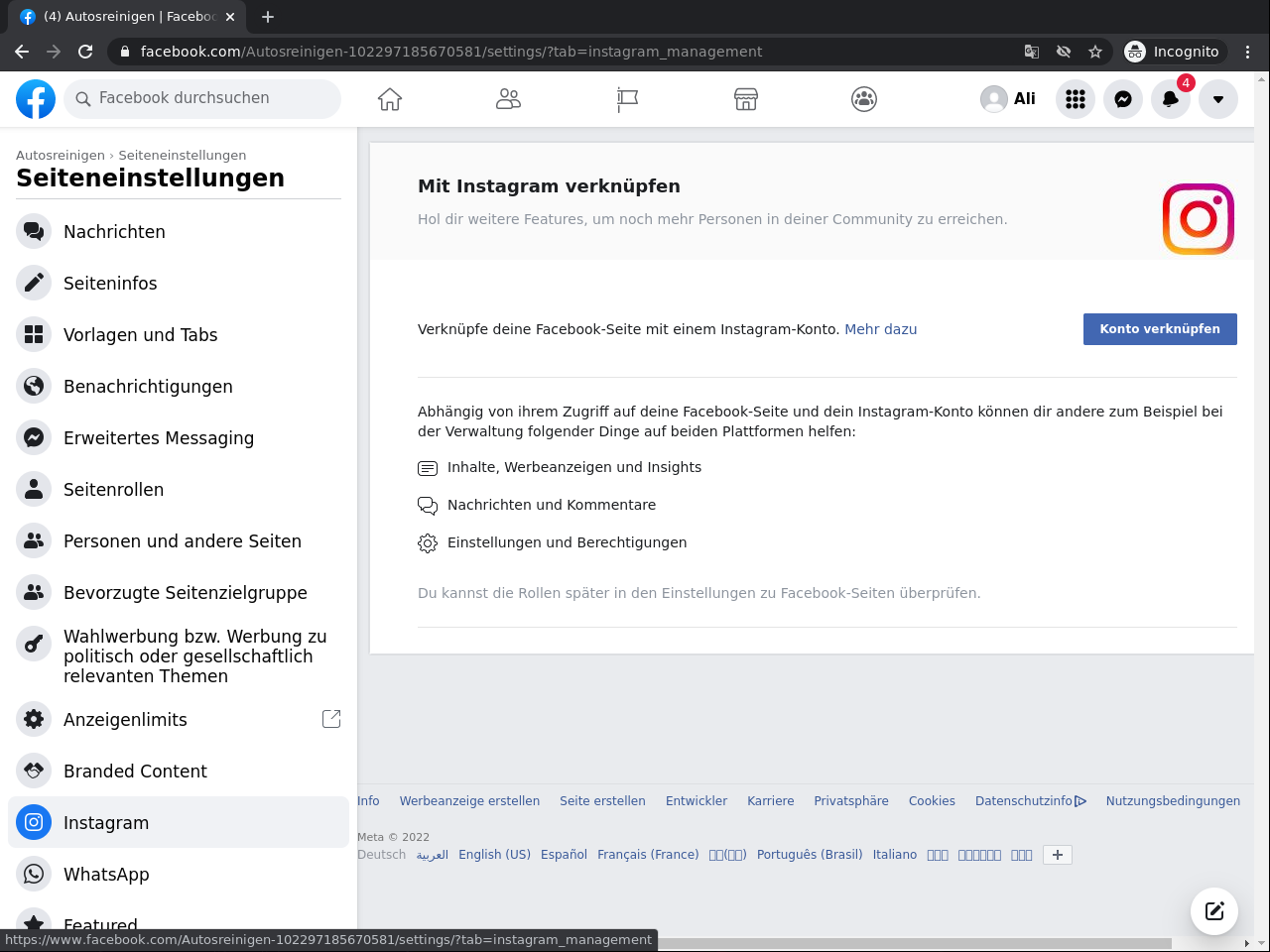The width and height of the screenshot is (1270, 952).
Task: Open the Messenger icon
Action: pos(1123,99)
